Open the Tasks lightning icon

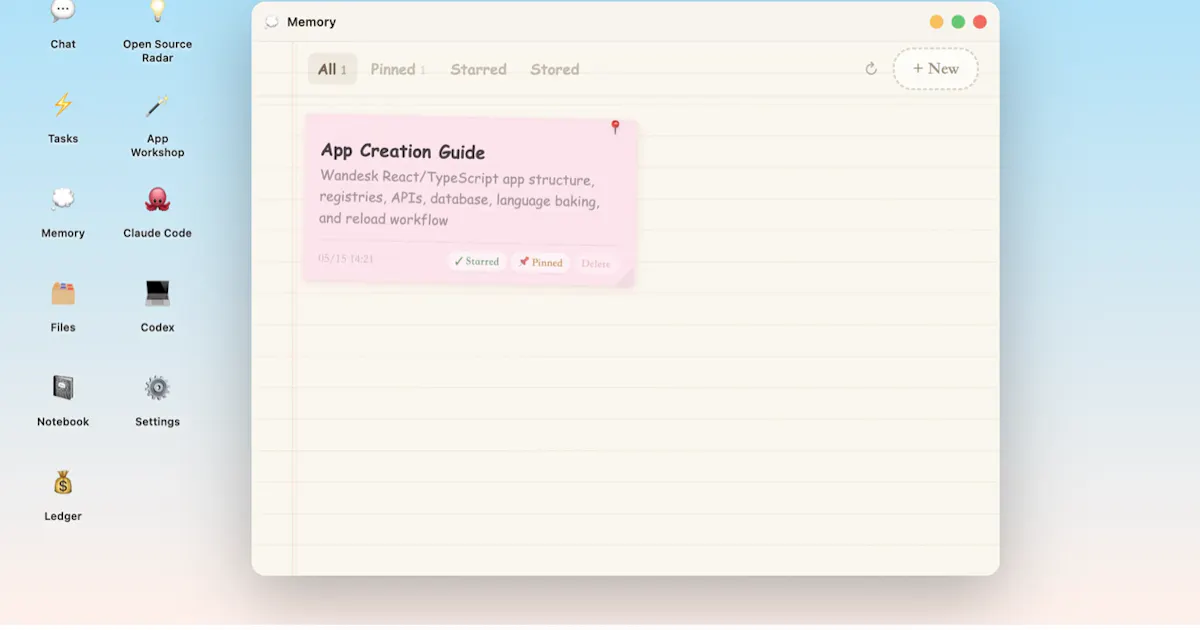point(63,105)
